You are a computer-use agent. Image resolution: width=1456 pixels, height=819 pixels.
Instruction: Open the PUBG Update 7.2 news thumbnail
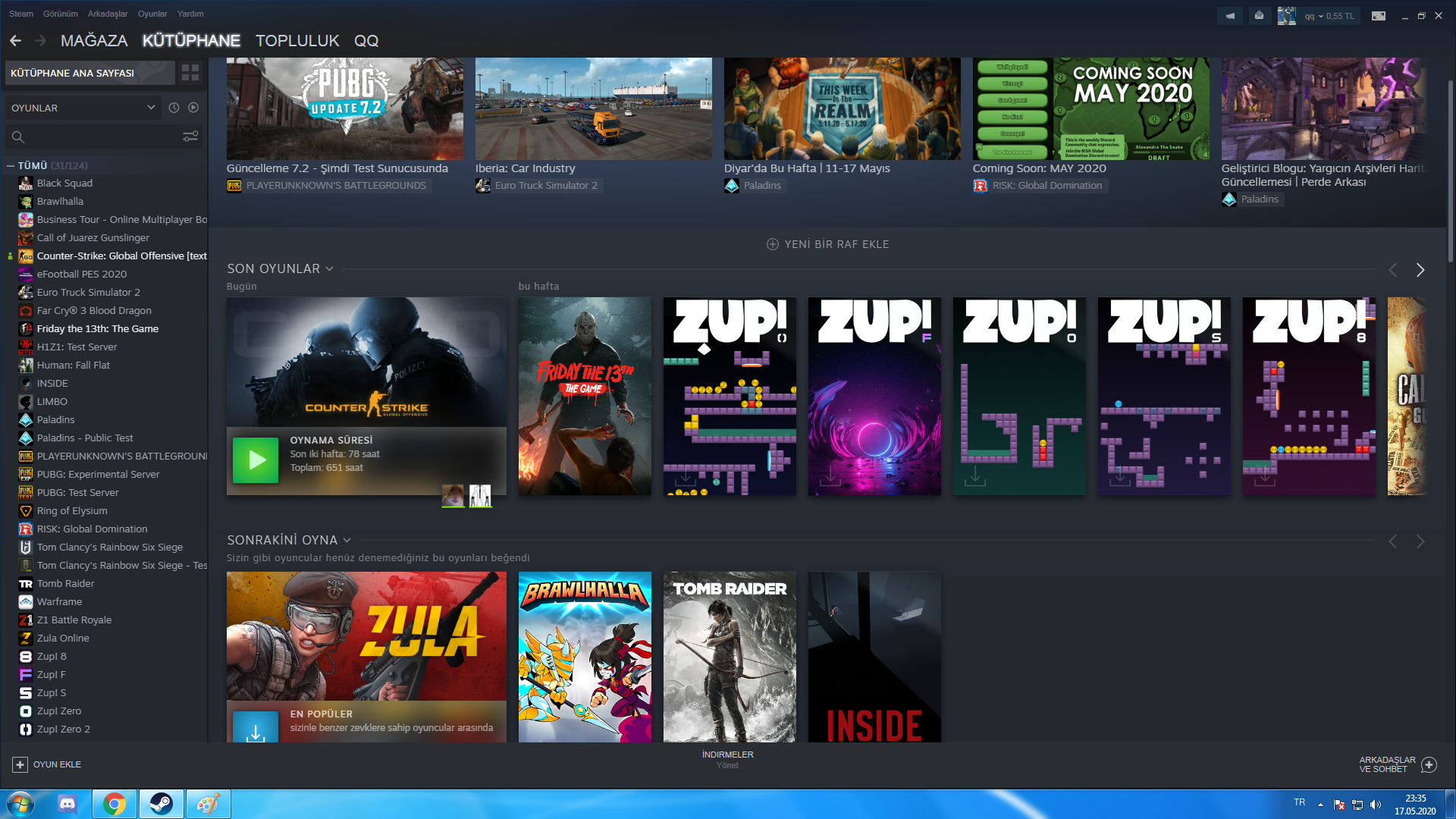tap(345, 108)
